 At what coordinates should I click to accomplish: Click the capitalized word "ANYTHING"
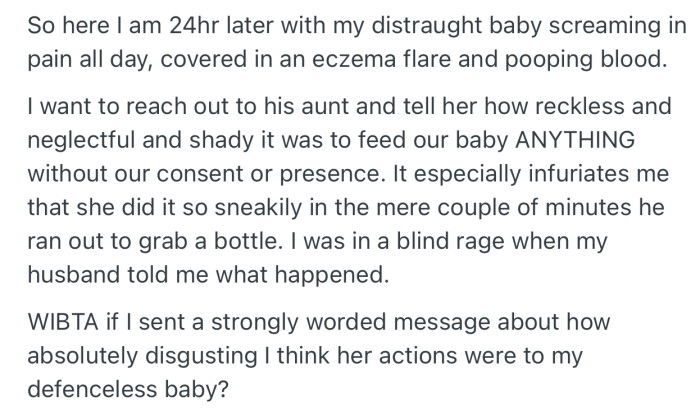575,140
